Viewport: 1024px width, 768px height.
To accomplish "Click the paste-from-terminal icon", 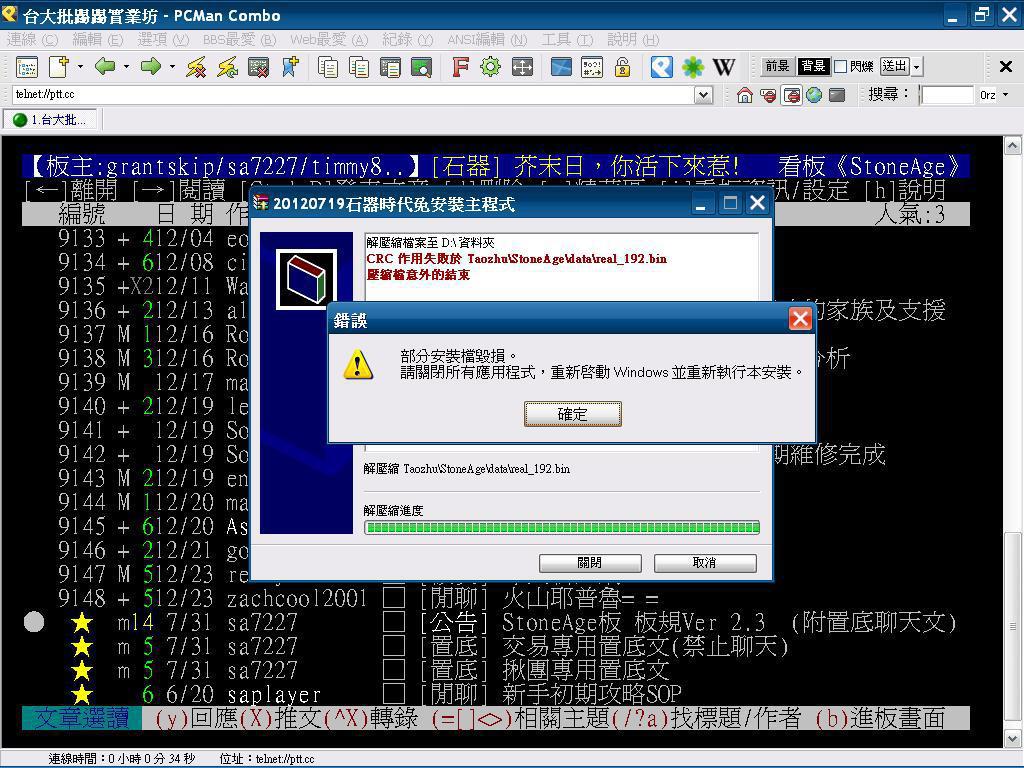I will coord(391,67).
